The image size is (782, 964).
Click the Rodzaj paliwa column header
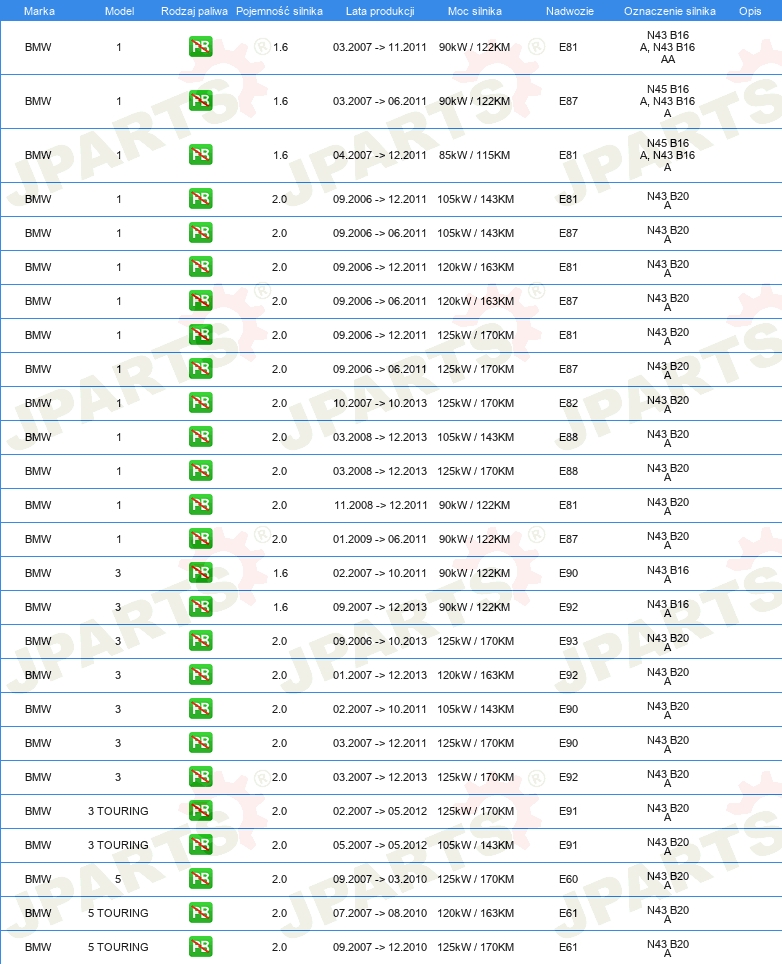tap(194, 11)
